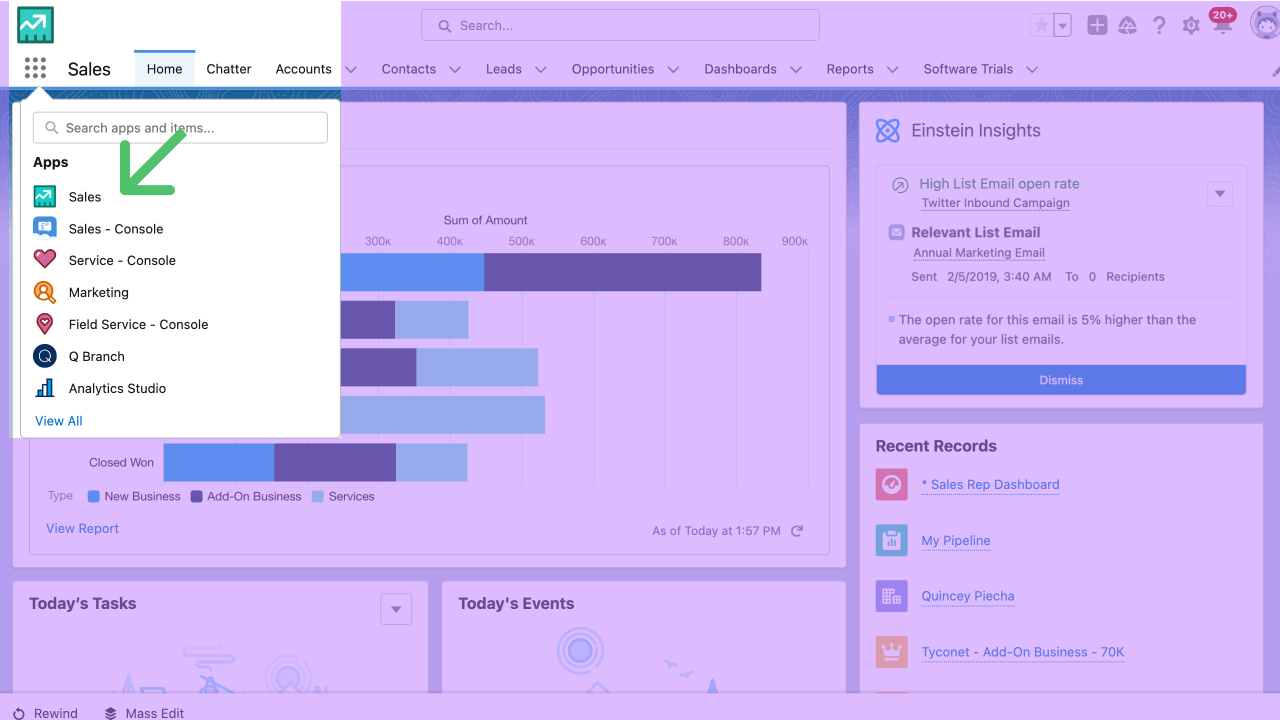Viewport: 1280px width, 720px height.
Task: Open Today's Tasks filter dropdown
Action: click(396, 609)
